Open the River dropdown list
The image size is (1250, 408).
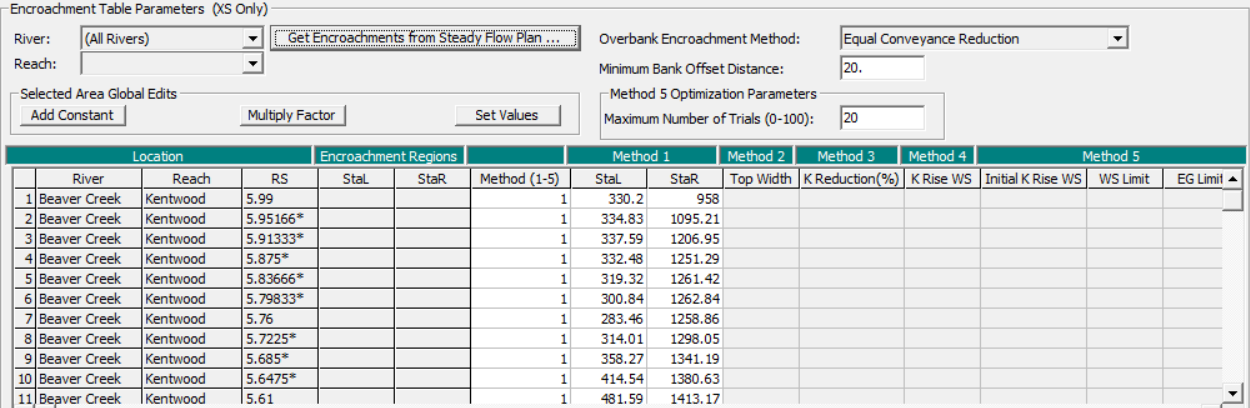pyautogui.click(x=252, y=39)
